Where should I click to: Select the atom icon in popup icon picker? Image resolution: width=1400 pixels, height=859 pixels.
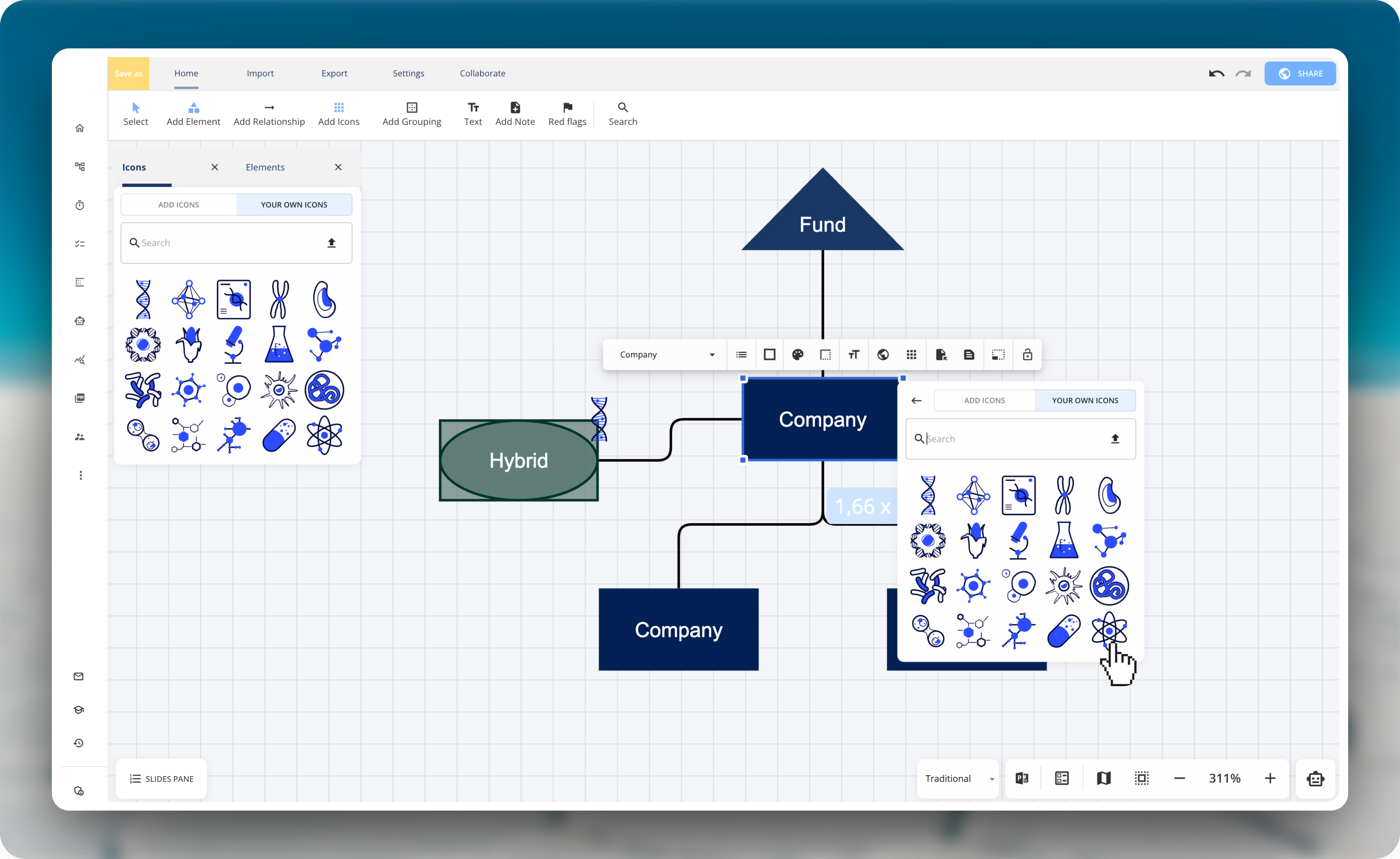pos(1108,630)
